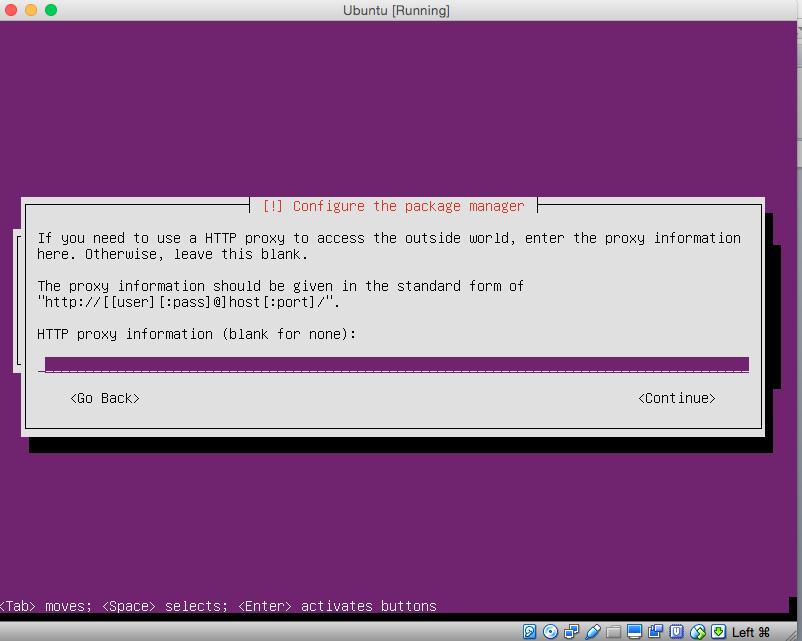Click the Ubuntu [Running] window title
Image resolution: width=802 pixels, height=641 pixels.
(395, 10)
